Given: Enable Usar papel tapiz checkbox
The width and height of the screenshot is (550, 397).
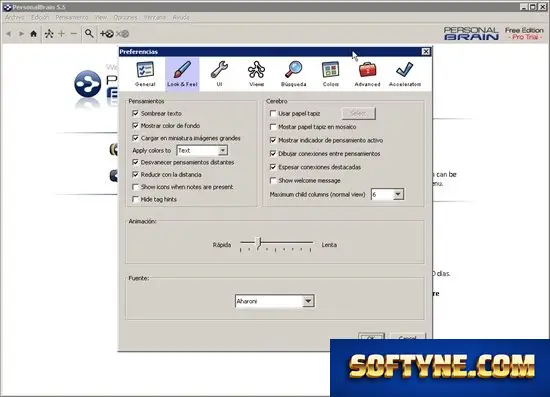Looking at the screenshot, I should [x=273, y=113].
